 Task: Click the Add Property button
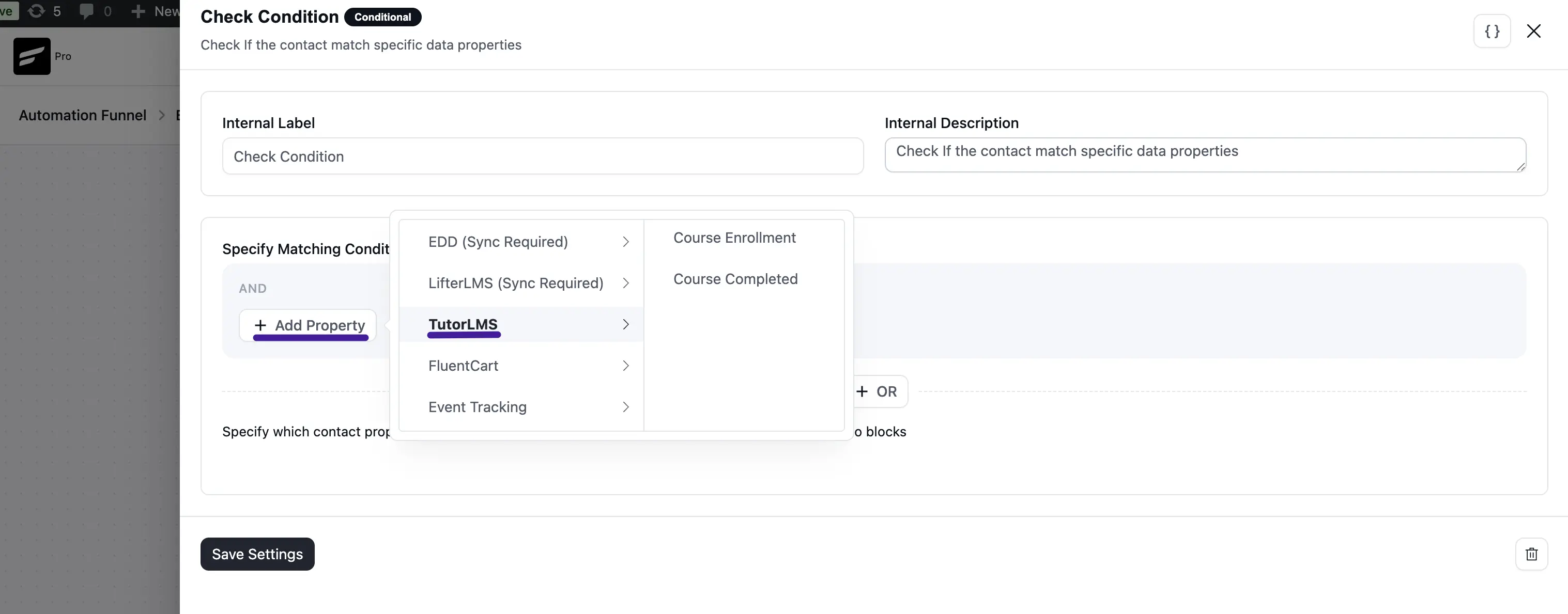308,325
